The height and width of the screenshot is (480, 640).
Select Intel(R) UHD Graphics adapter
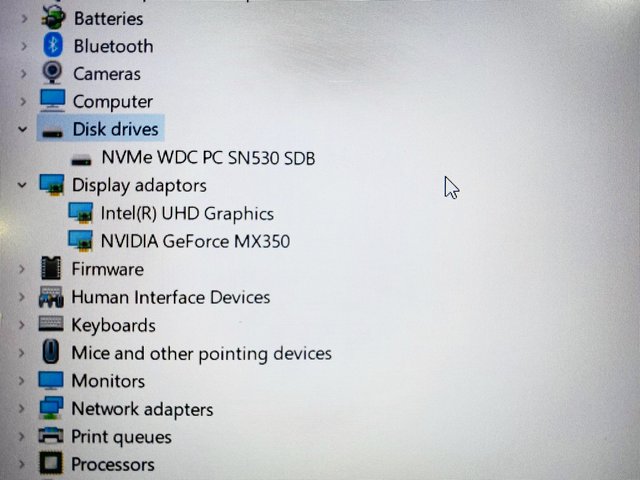point(187,213)
